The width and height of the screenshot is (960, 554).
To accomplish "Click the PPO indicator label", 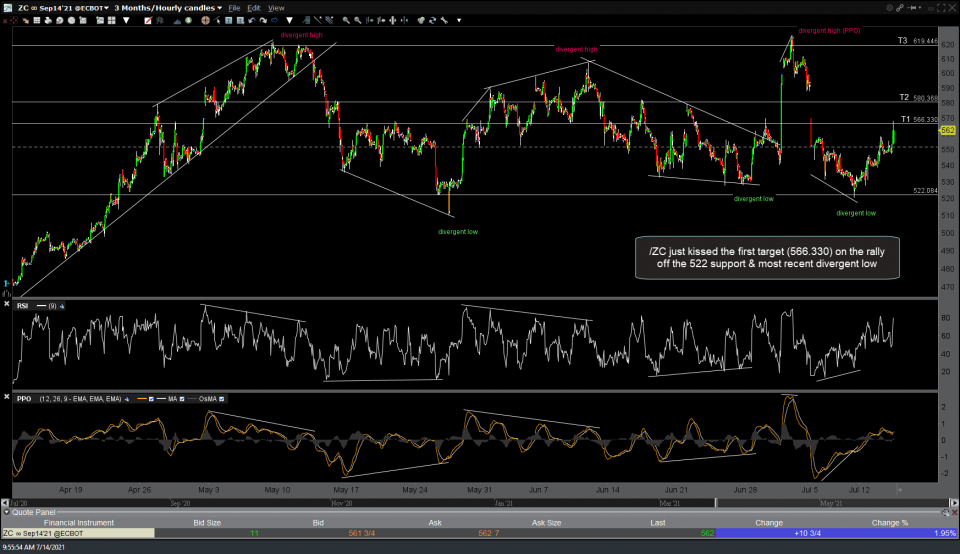I will [x=25, y=400].
